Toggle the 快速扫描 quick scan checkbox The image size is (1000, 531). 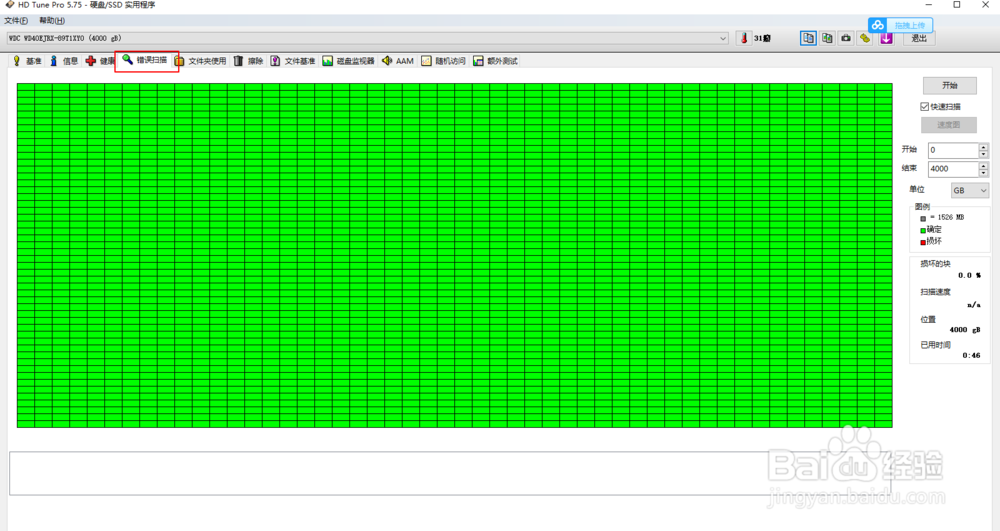coord(924,106)
